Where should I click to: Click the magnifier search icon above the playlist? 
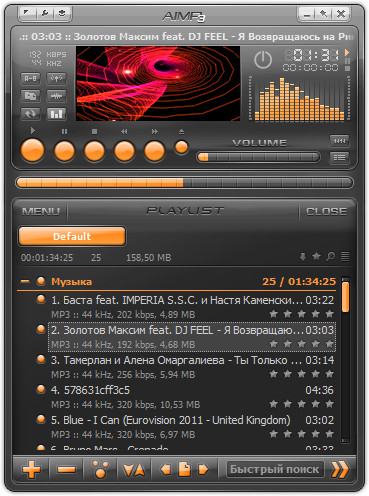(x=331, y=256)
